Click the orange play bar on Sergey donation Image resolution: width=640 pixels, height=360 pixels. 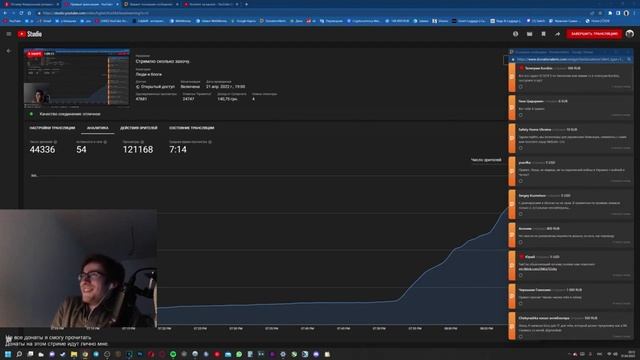point(512,204)
